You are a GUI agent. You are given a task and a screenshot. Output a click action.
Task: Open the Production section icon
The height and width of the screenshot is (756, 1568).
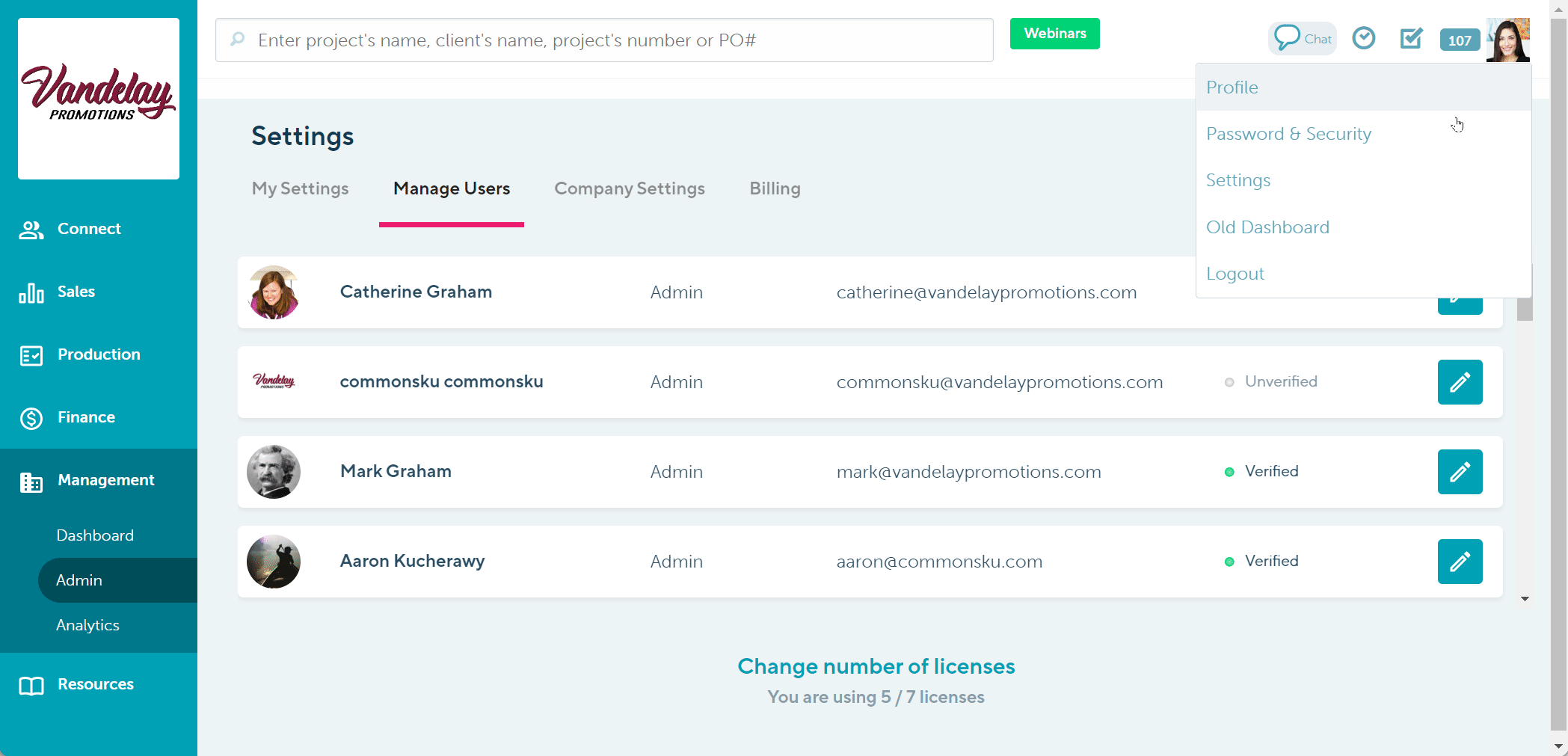pyautogui.click(x=31, y=355)
